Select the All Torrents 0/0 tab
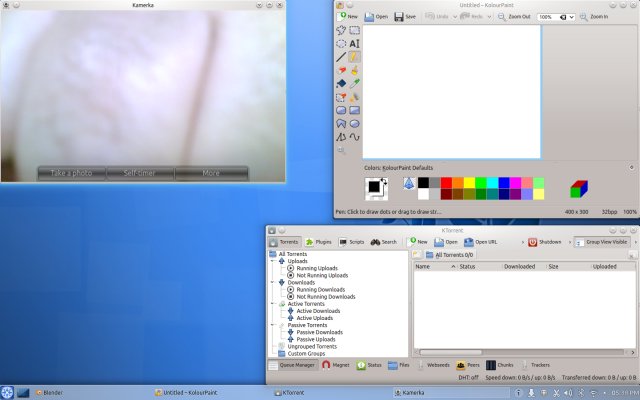Image resolution: width=640 pixels, height=400 pixels. tap(449, 255)
